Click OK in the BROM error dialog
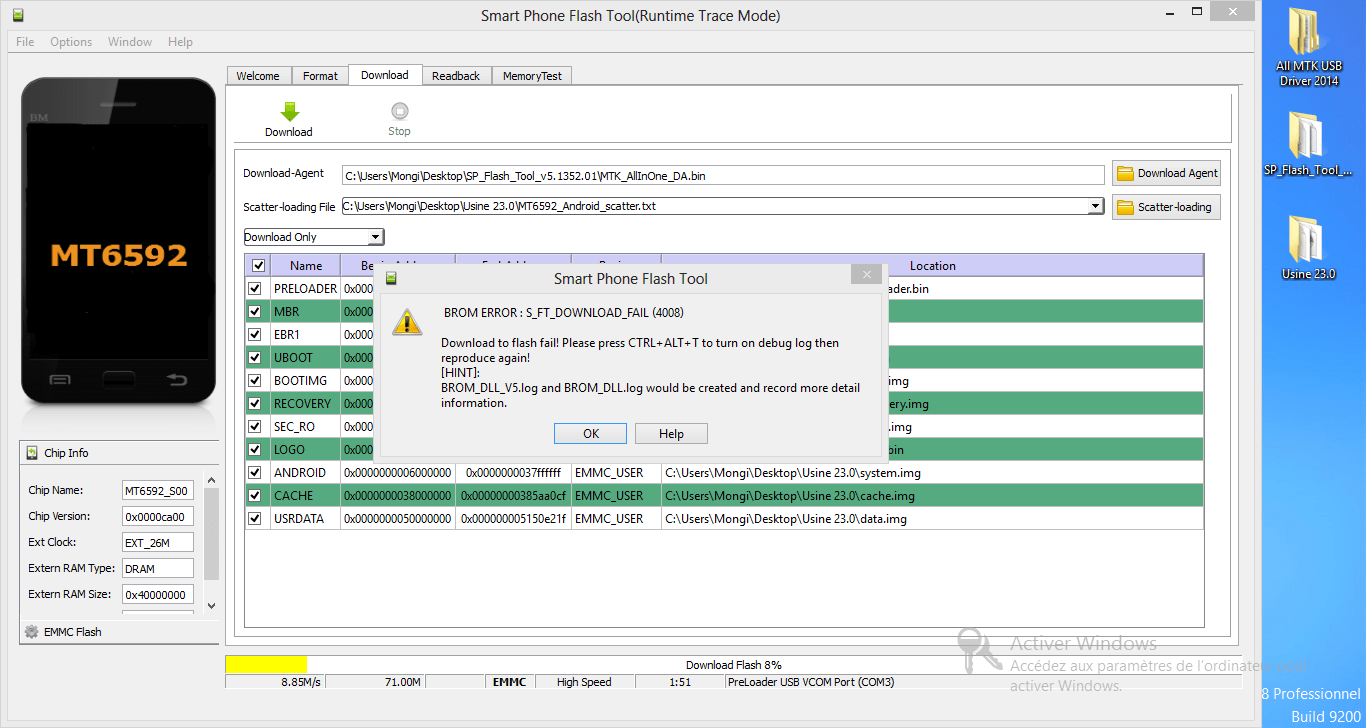Screen dimensions: 1366x728 click(591, 434)
